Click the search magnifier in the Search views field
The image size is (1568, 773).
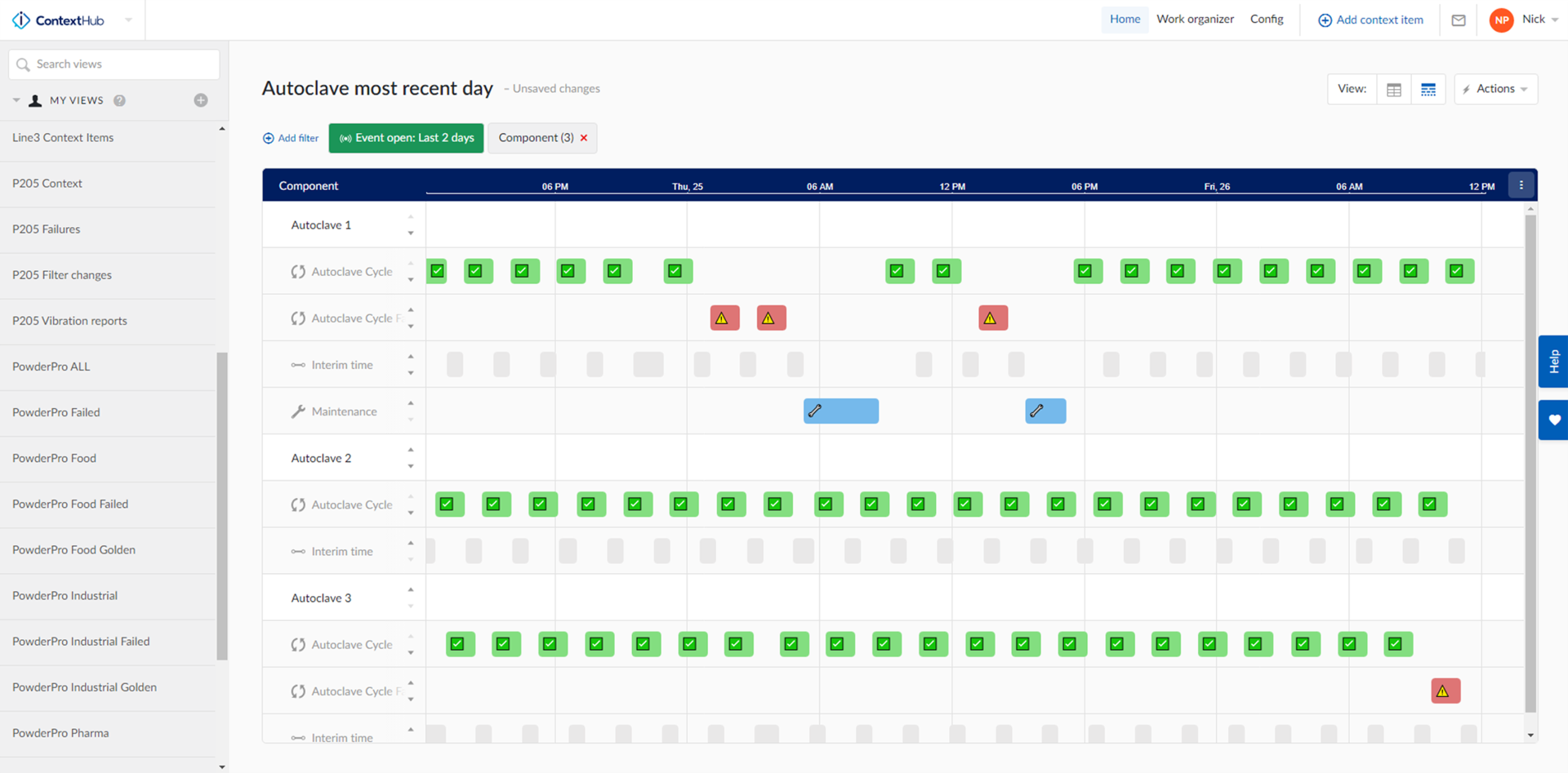(23, 64)
